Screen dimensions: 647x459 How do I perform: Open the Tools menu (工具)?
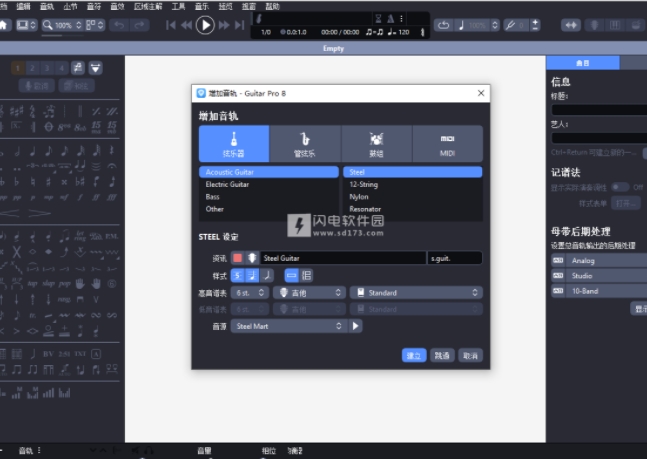click(x=179, y=6)
